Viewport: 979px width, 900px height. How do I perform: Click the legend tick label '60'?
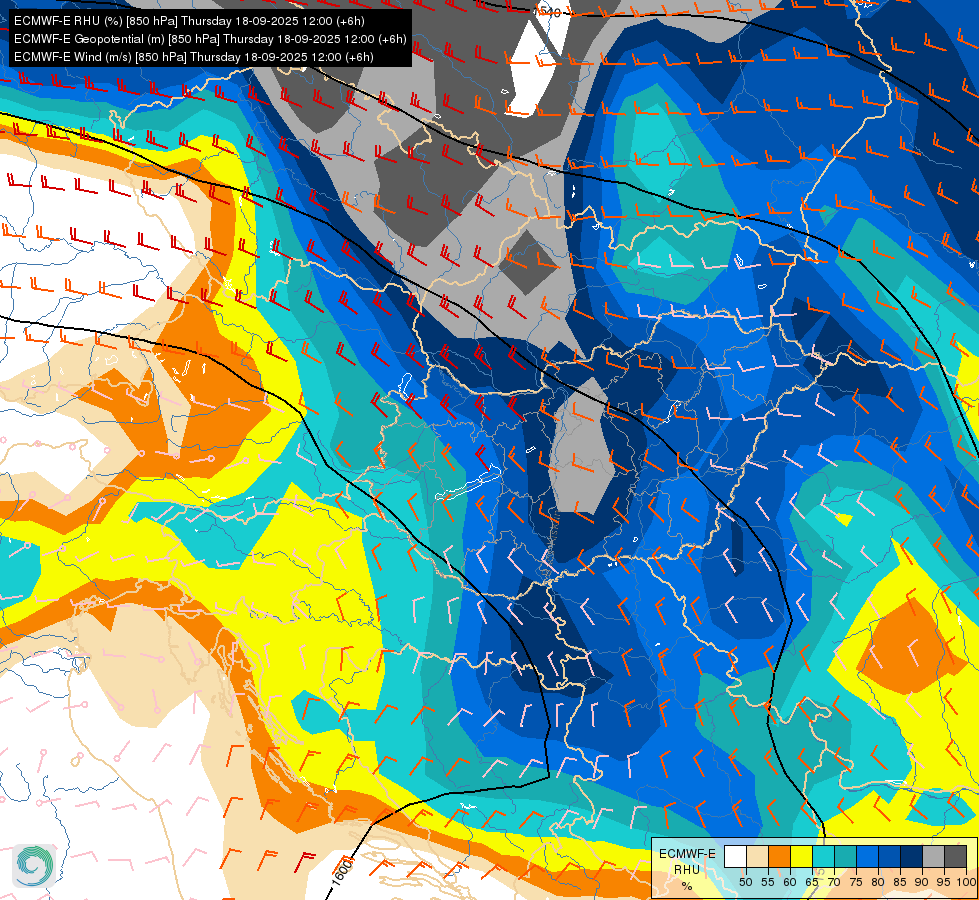(x=790, y=882)
